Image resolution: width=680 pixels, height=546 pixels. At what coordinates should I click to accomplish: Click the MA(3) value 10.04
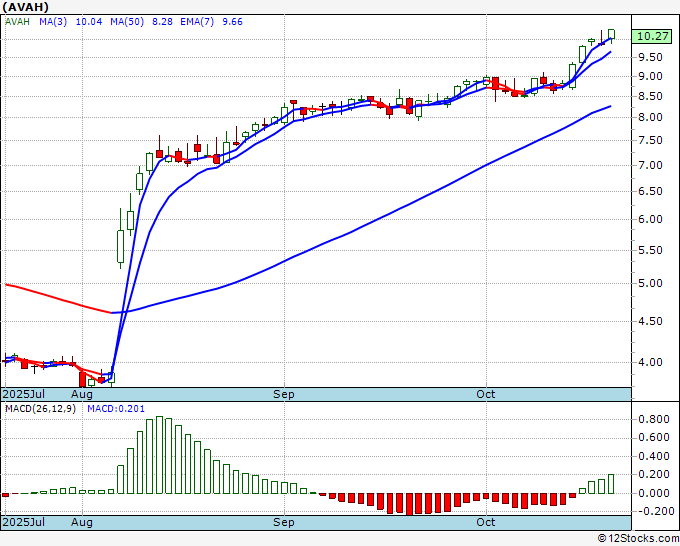click(89, 22)
